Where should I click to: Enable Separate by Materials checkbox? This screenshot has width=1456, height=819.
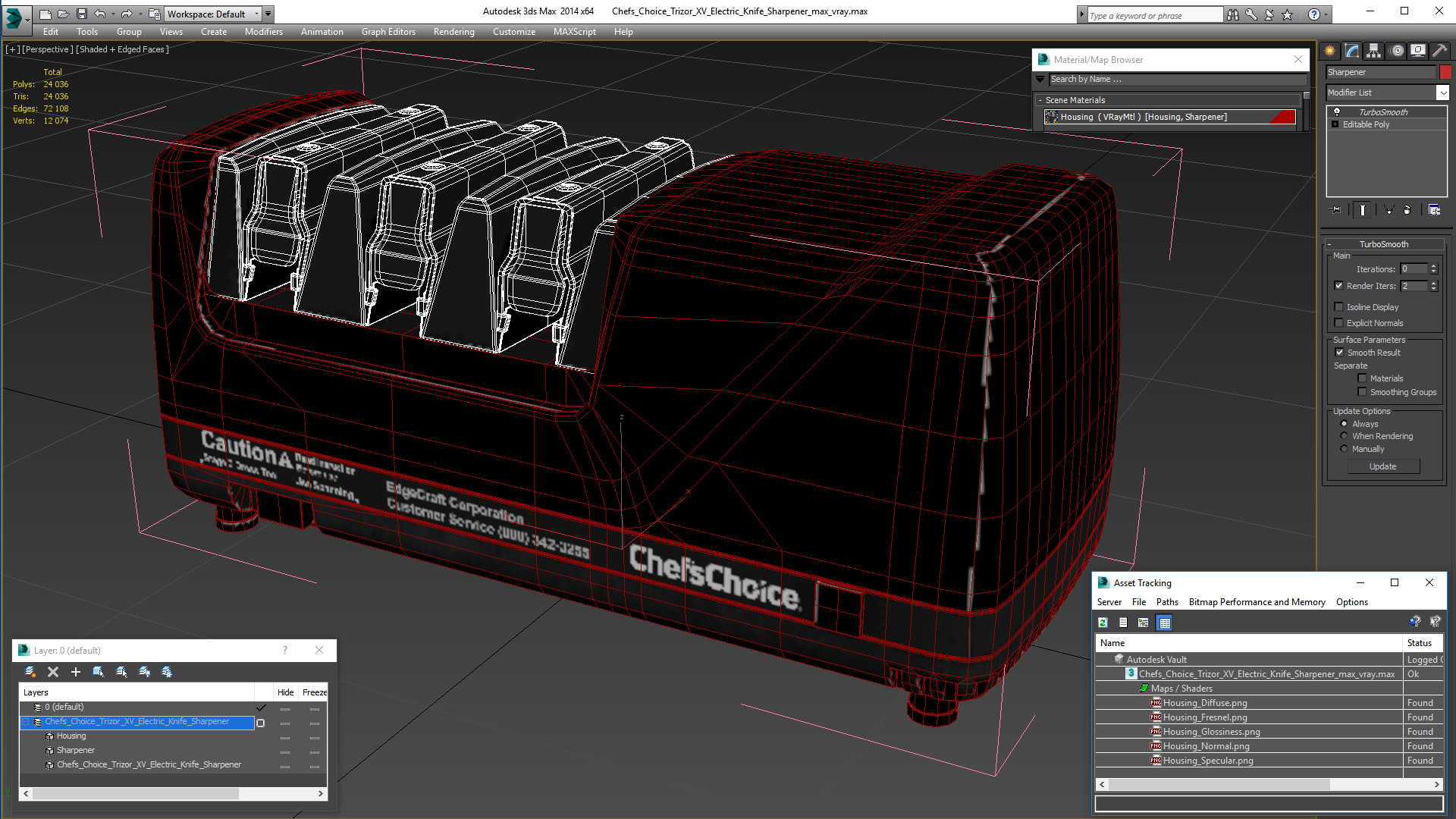point(1363,378)
